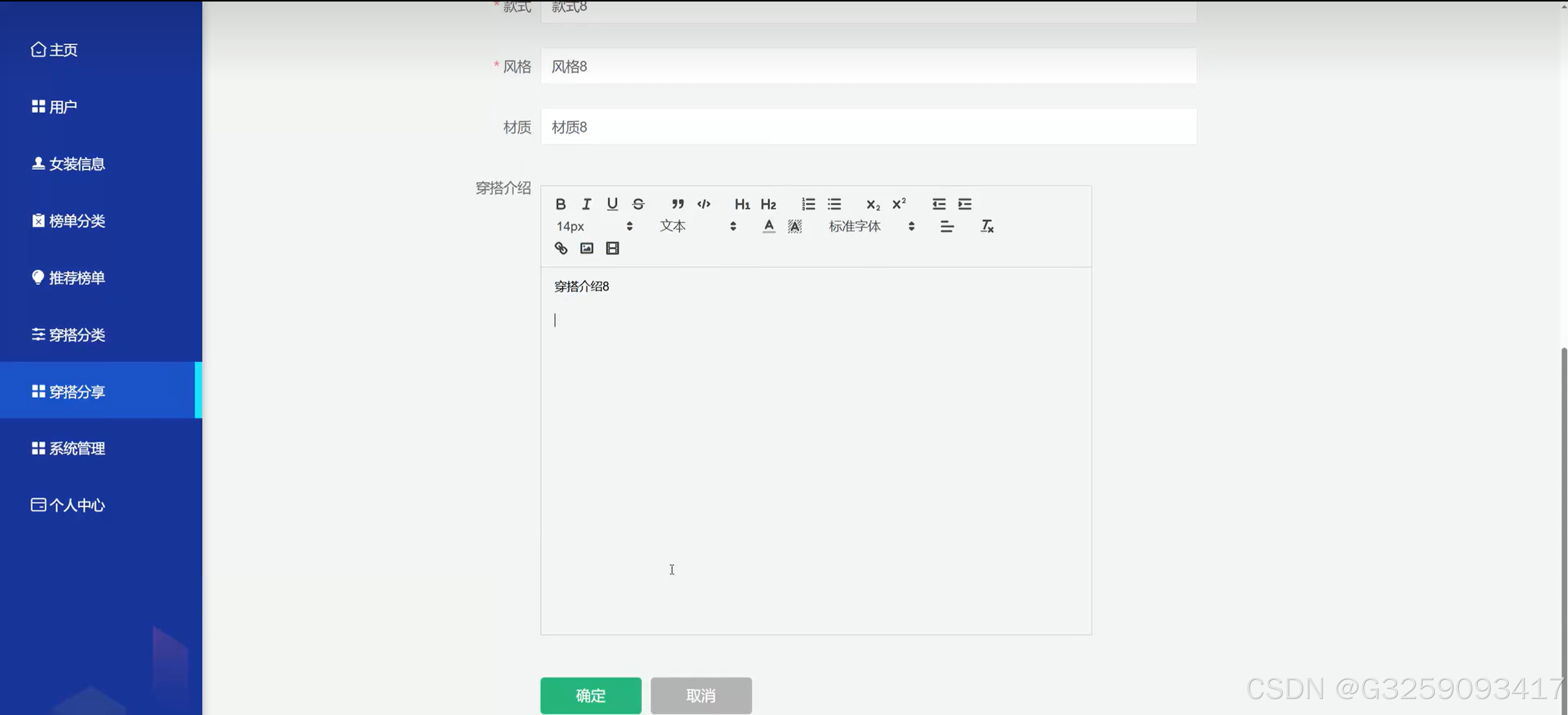Apply Heading 2 style
This screenshot has width=1568, height=715.
click(x=768, y=204)
